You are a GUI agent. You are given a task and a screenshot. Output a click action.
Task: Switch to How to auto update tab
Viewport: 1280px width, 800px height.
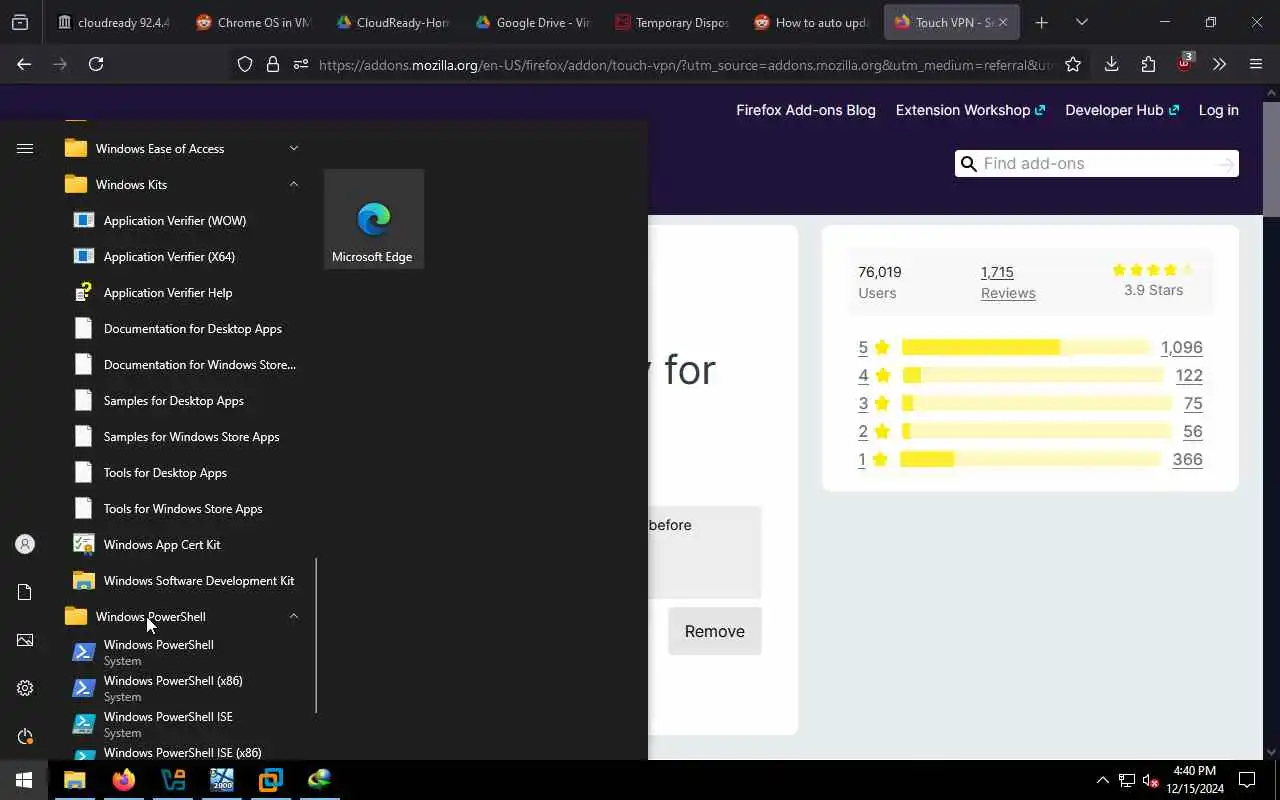click(x=813, y=22)
